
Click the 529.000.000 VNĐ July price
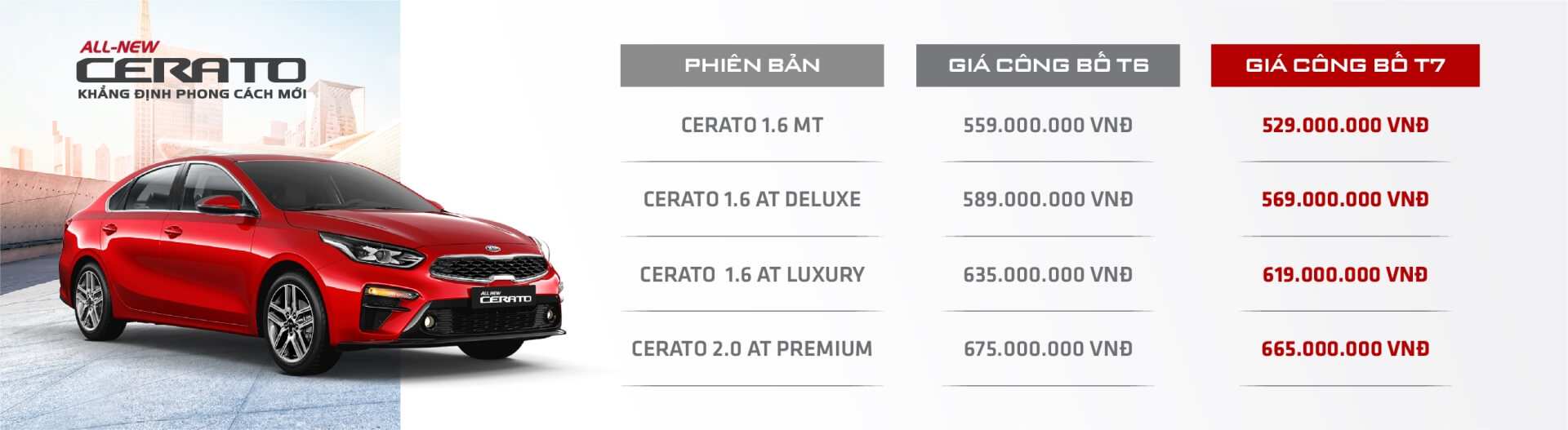pyautogui.click(x=1345, y=126)
